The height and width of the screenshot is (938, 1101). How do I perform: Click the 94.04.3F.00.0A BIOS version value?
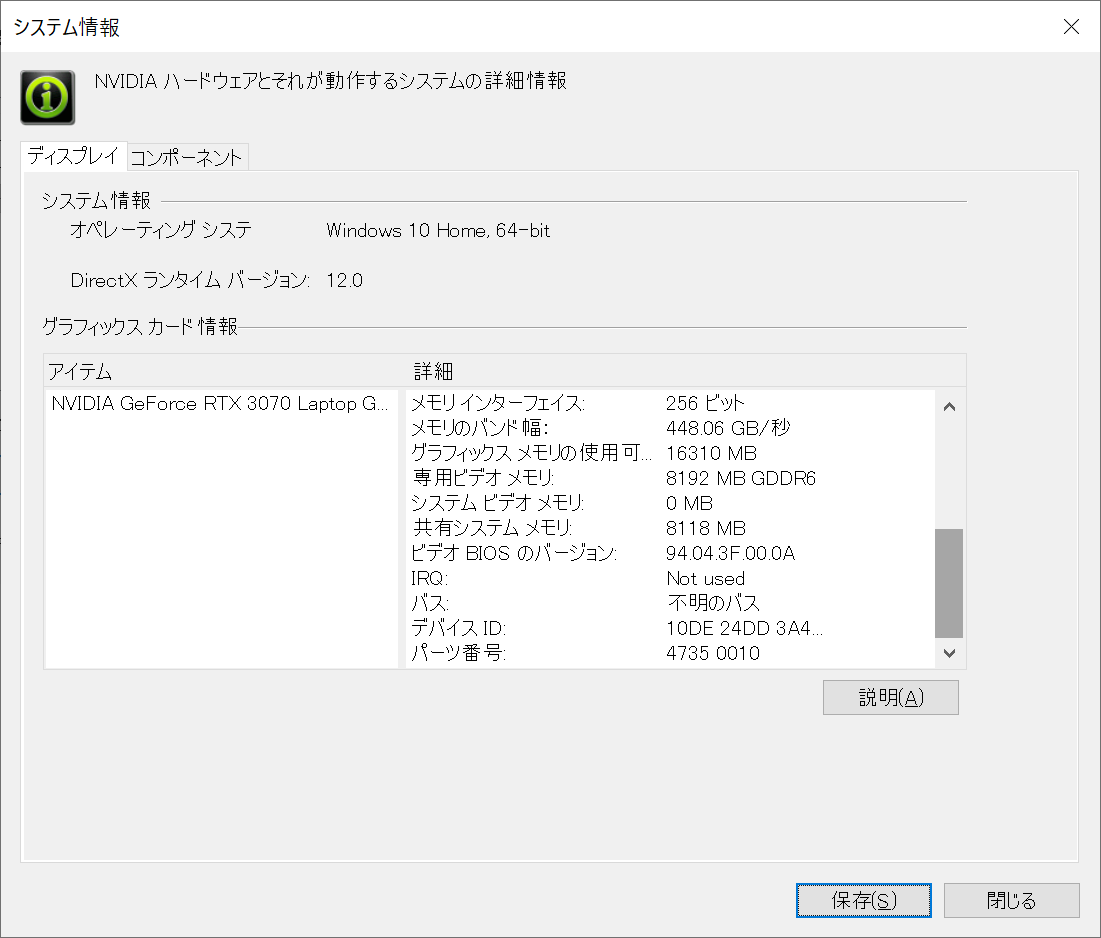(x=730, y=553)
